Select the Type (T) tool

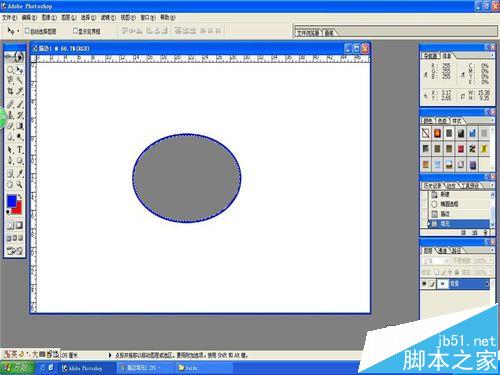[20, 150]
